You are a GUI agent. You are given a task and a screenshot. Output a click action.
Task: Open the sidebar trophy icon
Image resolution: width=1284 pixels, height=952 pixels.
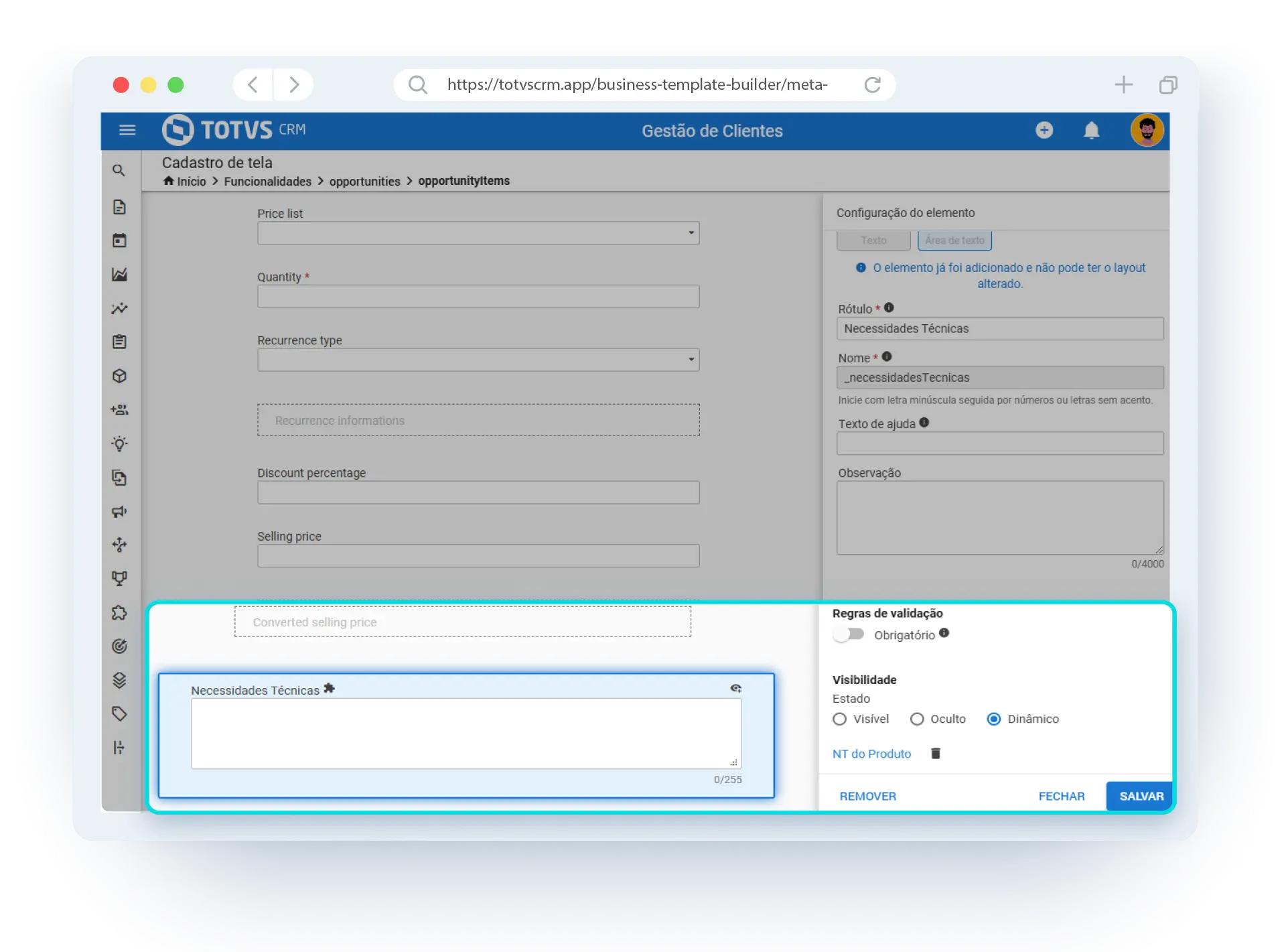119,578
